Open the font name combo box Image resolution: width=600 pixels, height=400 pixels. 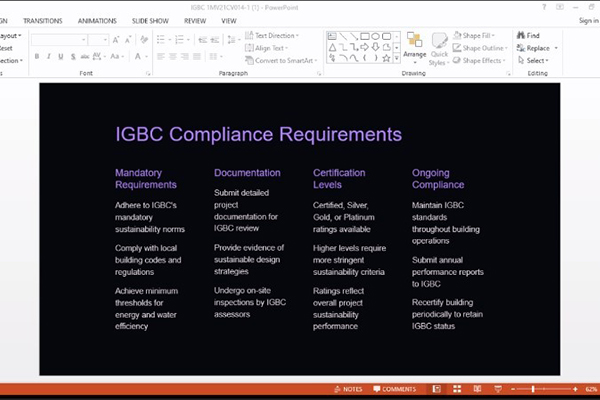pos(59,40)
